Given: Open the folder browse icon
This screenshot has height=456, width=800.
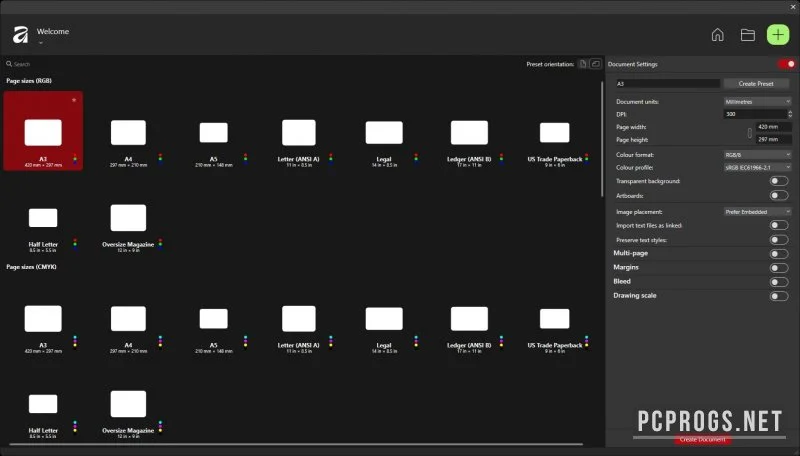Looking at the screenshot, I should point(747,35).
